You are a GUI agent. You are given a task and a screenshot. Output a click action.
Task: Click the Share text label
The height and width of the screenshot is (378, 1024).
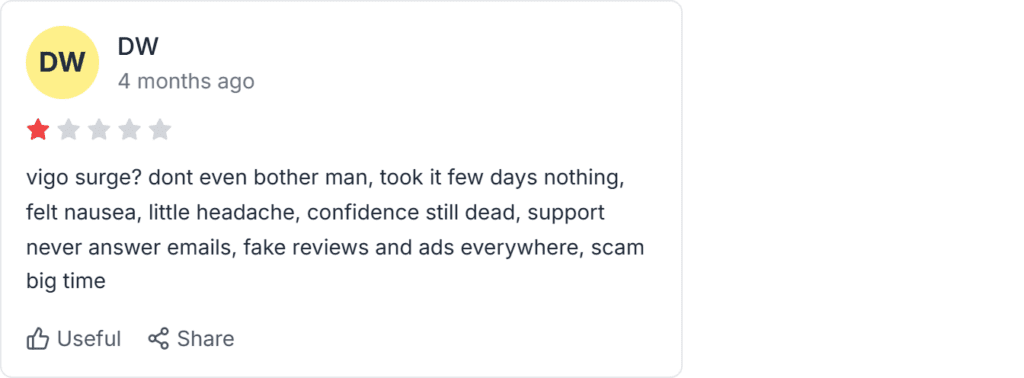(x=206, y=339)
